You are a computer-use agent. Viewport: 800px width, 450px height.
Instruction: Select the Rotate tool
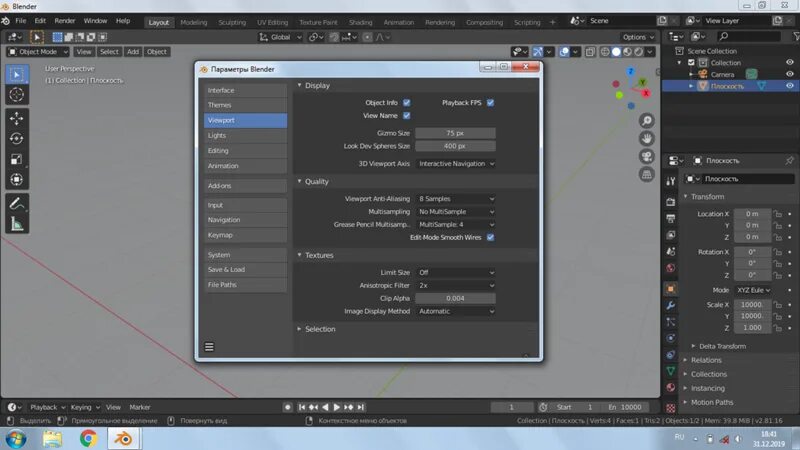coord(16,139)
